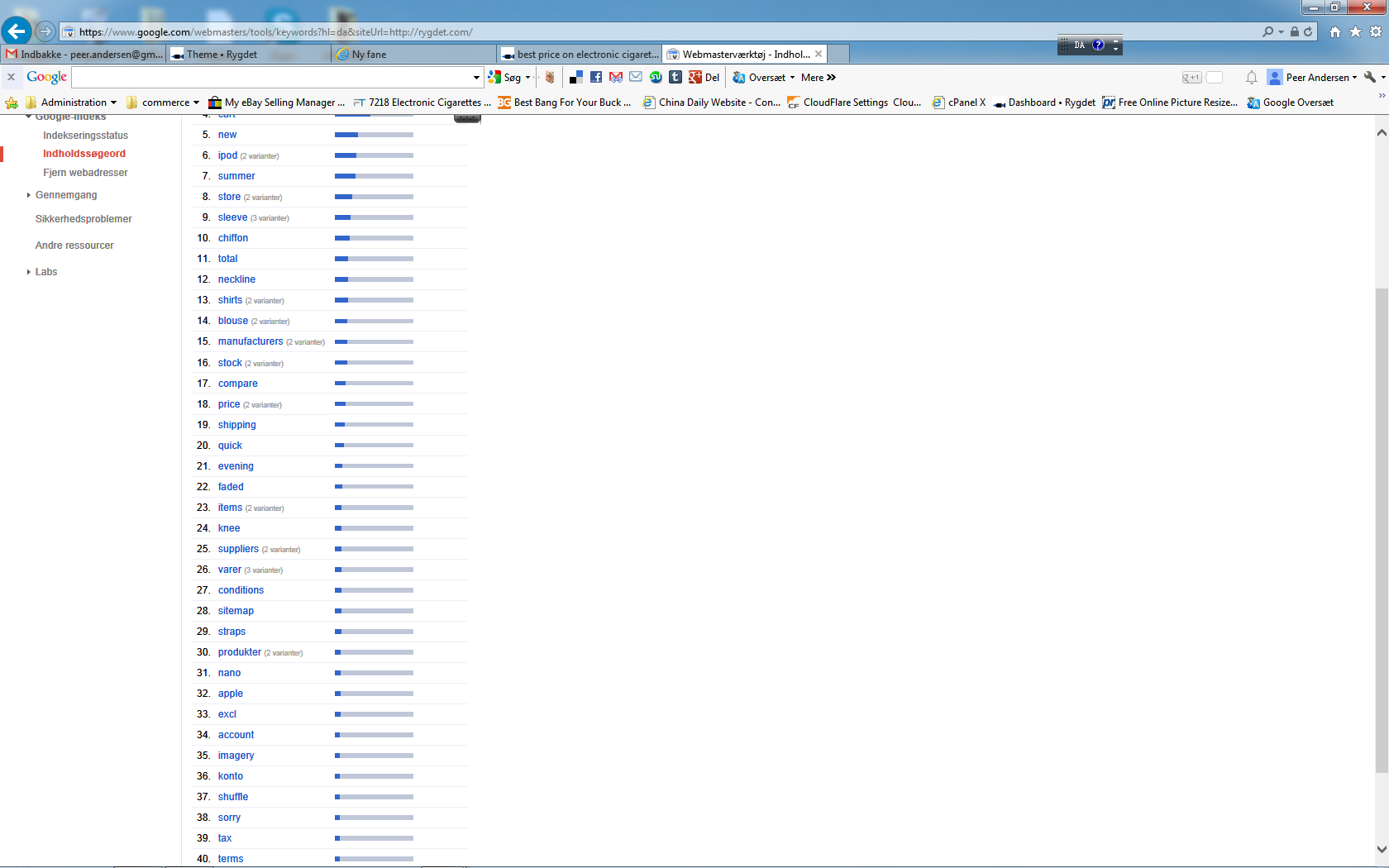Expand the Gennemgang sidebar section
This screenshot has height=868, width=1389.
coord(29,195)
